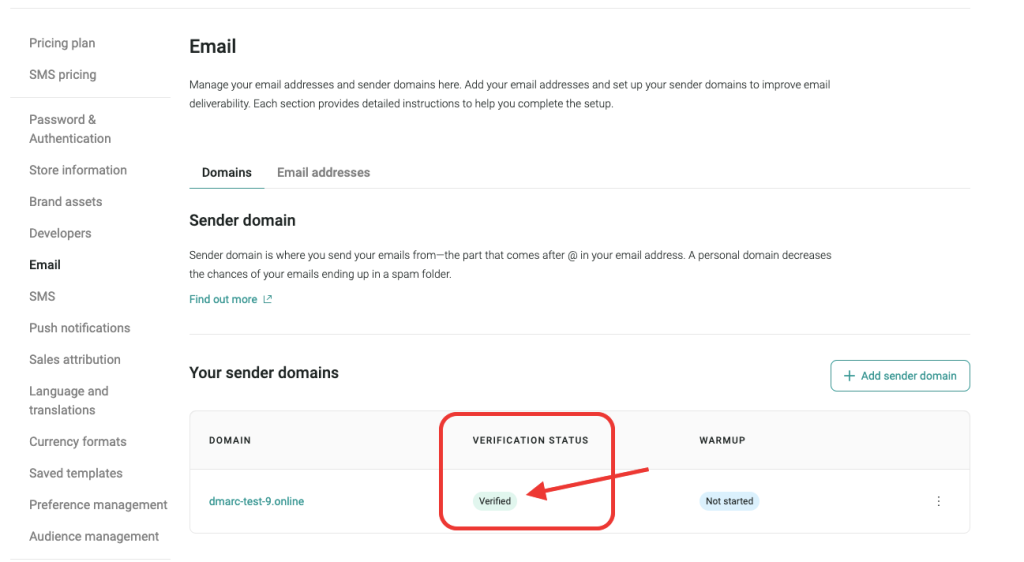This screenshot has width=1024, height=562.
Task: Open Password & Authentication settings
Action: pyautogui.click(x=70, y=129)
